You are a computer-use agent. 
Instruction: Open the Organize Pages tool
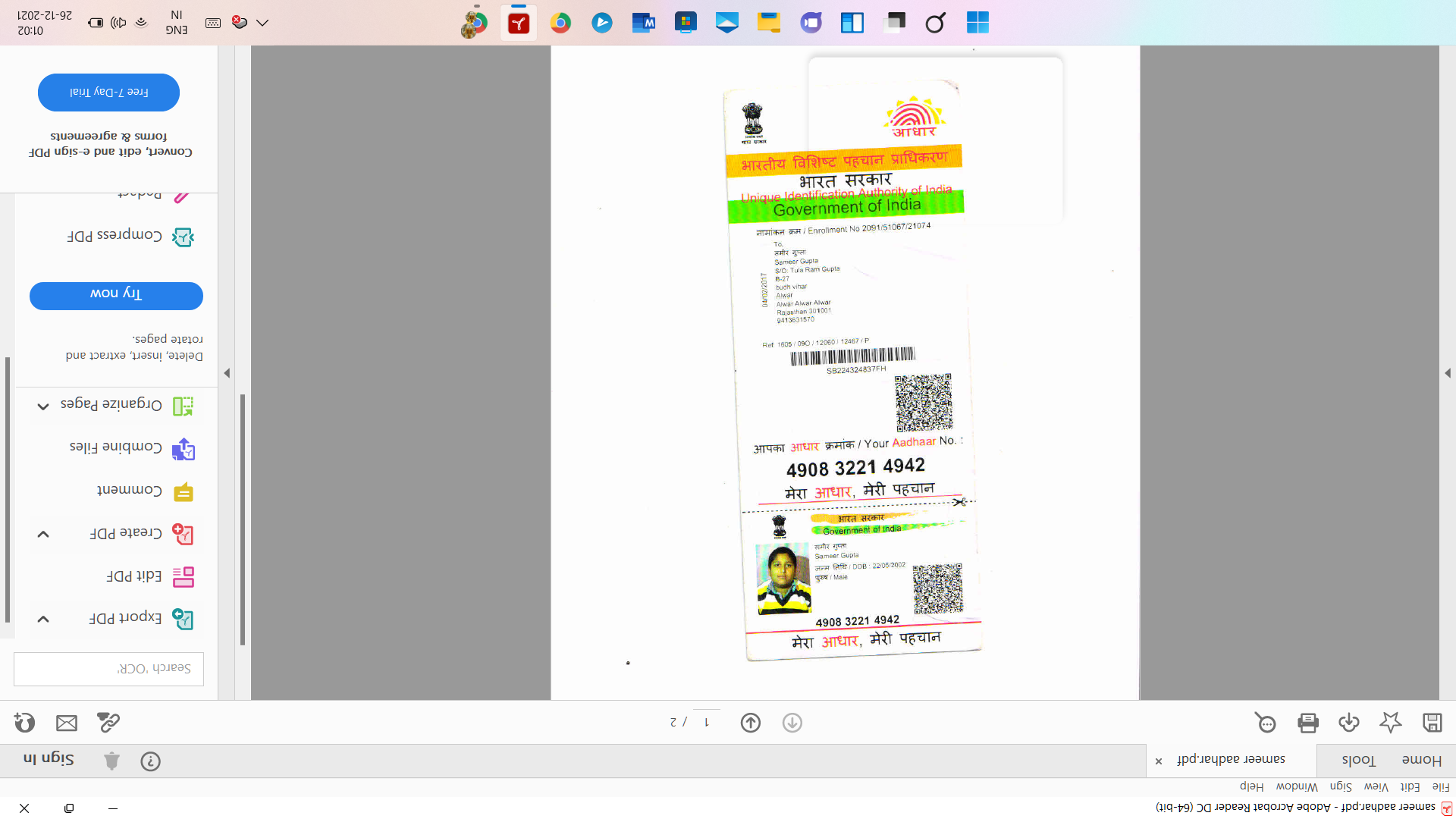pos(127,406)
